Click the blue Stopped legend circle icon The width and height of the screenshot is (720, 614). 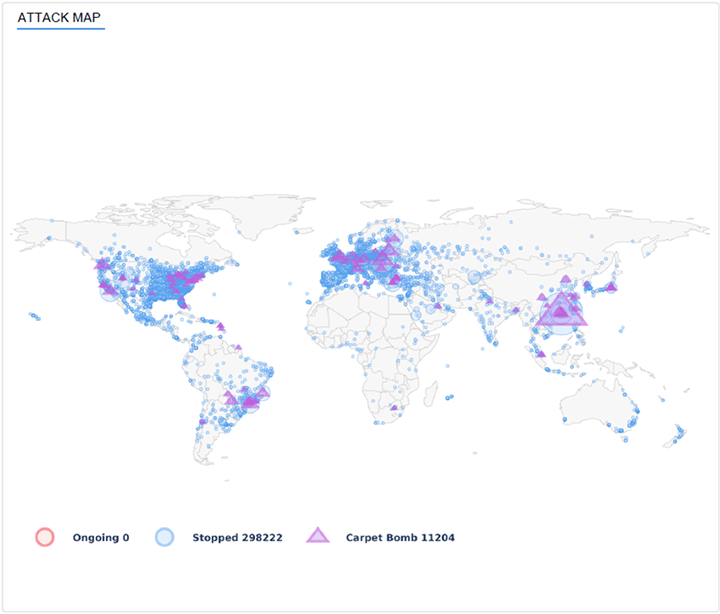(165, 537)
